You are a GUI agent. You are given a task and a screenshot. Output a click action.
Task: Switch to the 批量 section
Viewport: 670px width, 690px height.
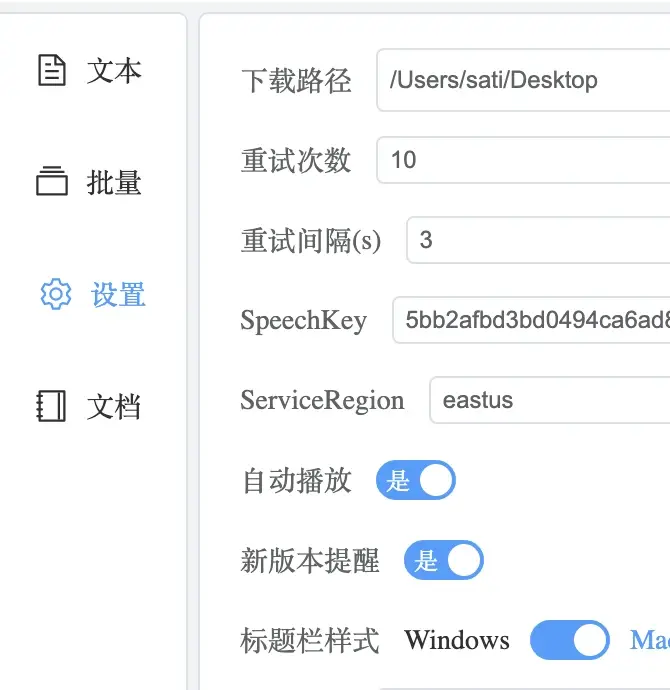click(x=90, y=182)
